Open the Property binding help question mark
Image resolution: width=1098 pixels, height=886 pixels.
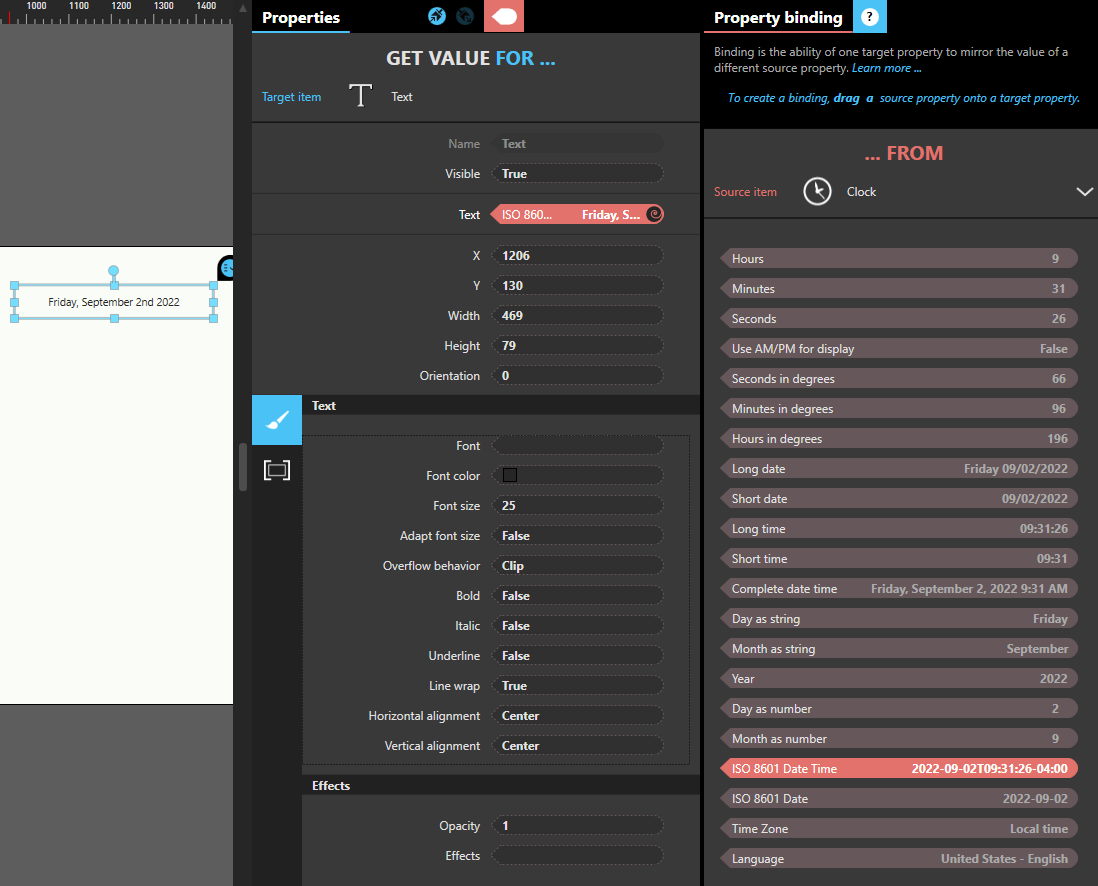tap(870, 17)
